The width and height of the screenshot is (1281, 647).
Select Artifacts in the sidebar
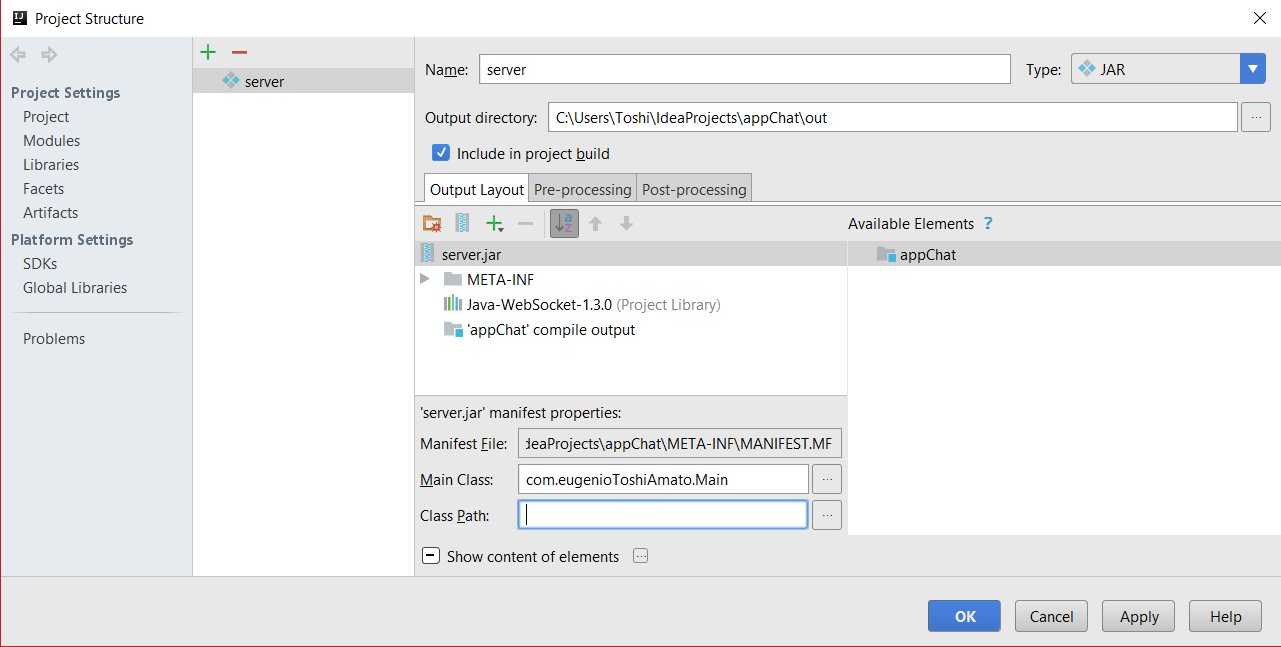click(x=51, y=213)
